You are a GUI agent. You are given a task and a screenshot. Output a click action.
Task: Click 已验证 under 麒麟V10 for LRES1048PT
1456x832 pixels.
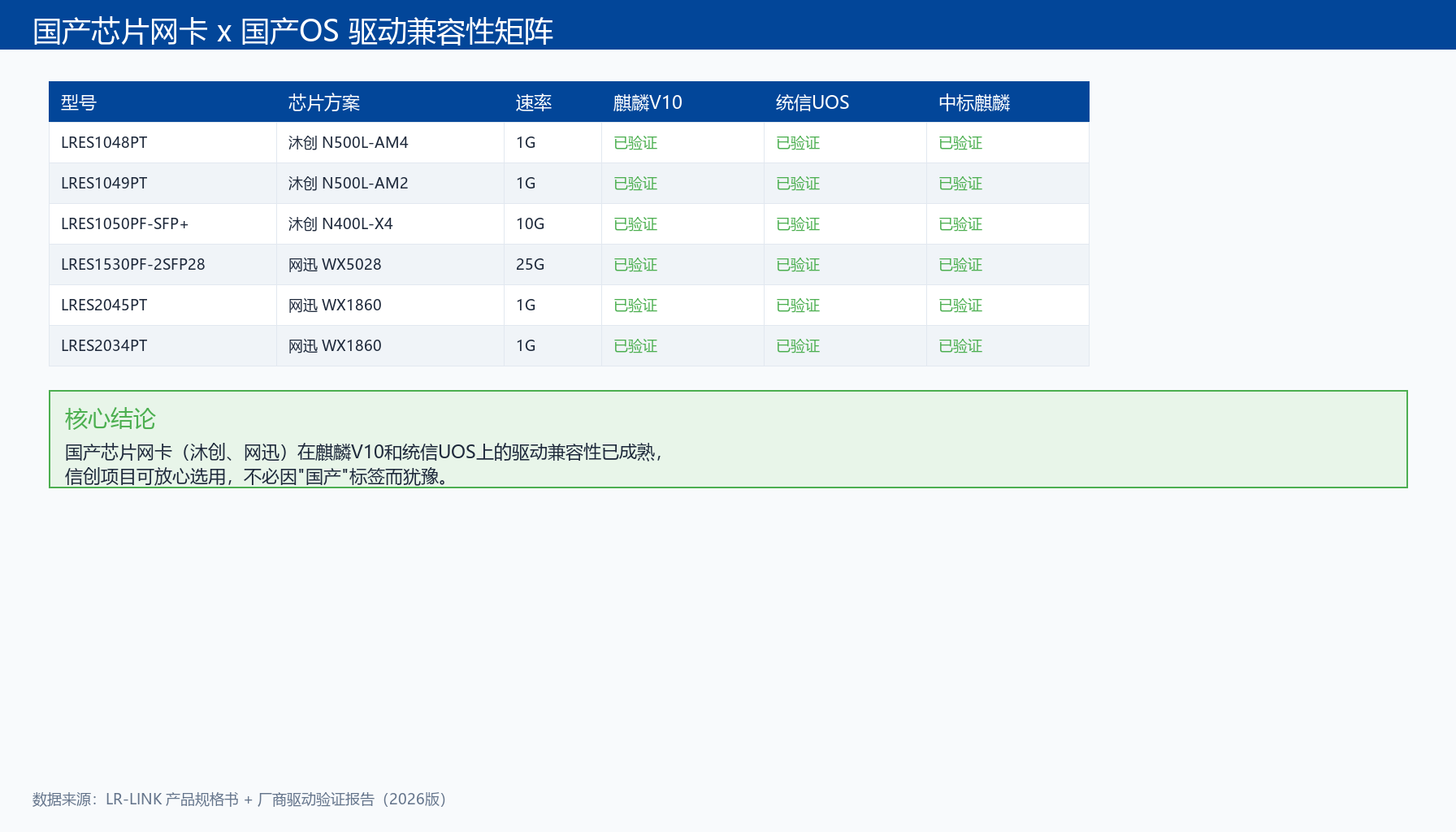click(635, 143)
